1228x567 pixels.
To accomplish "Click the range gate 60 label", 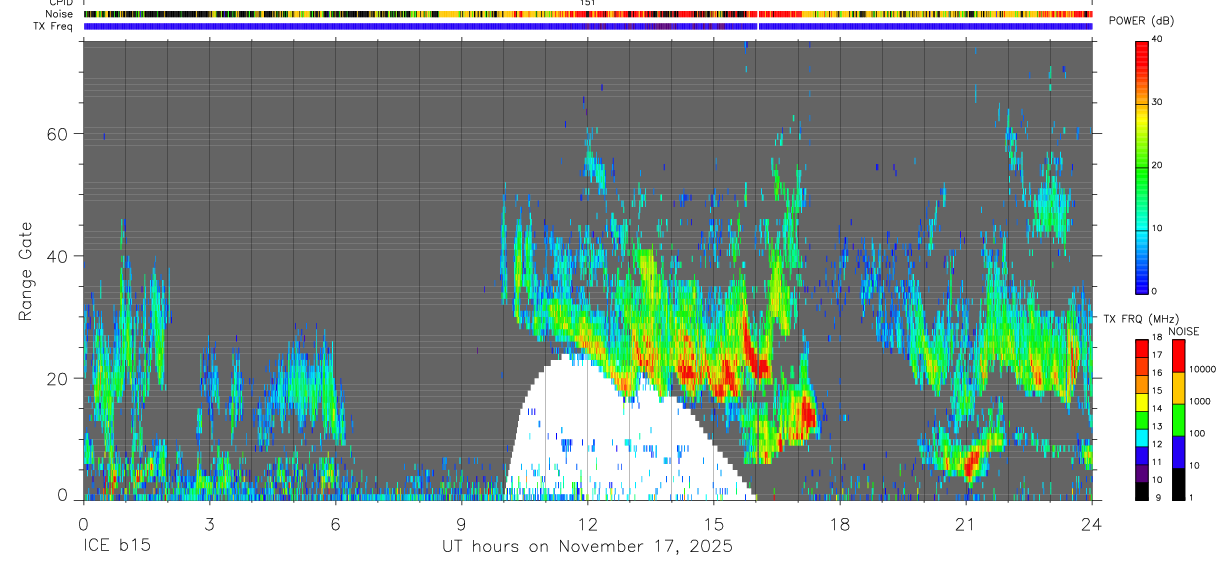I will [x=56, y=134].
